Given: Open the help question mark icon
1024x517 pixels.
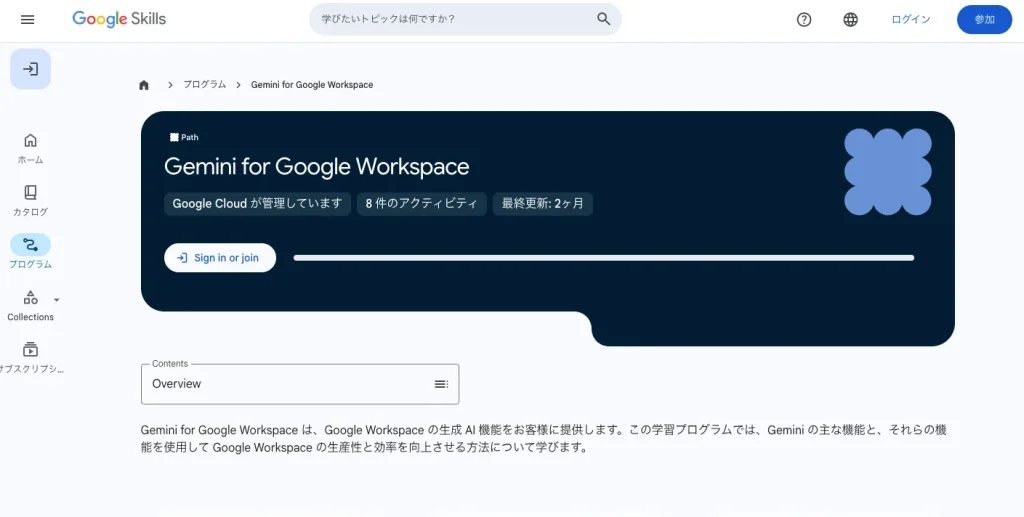Looking at the screenshot, I should point(804,20).
